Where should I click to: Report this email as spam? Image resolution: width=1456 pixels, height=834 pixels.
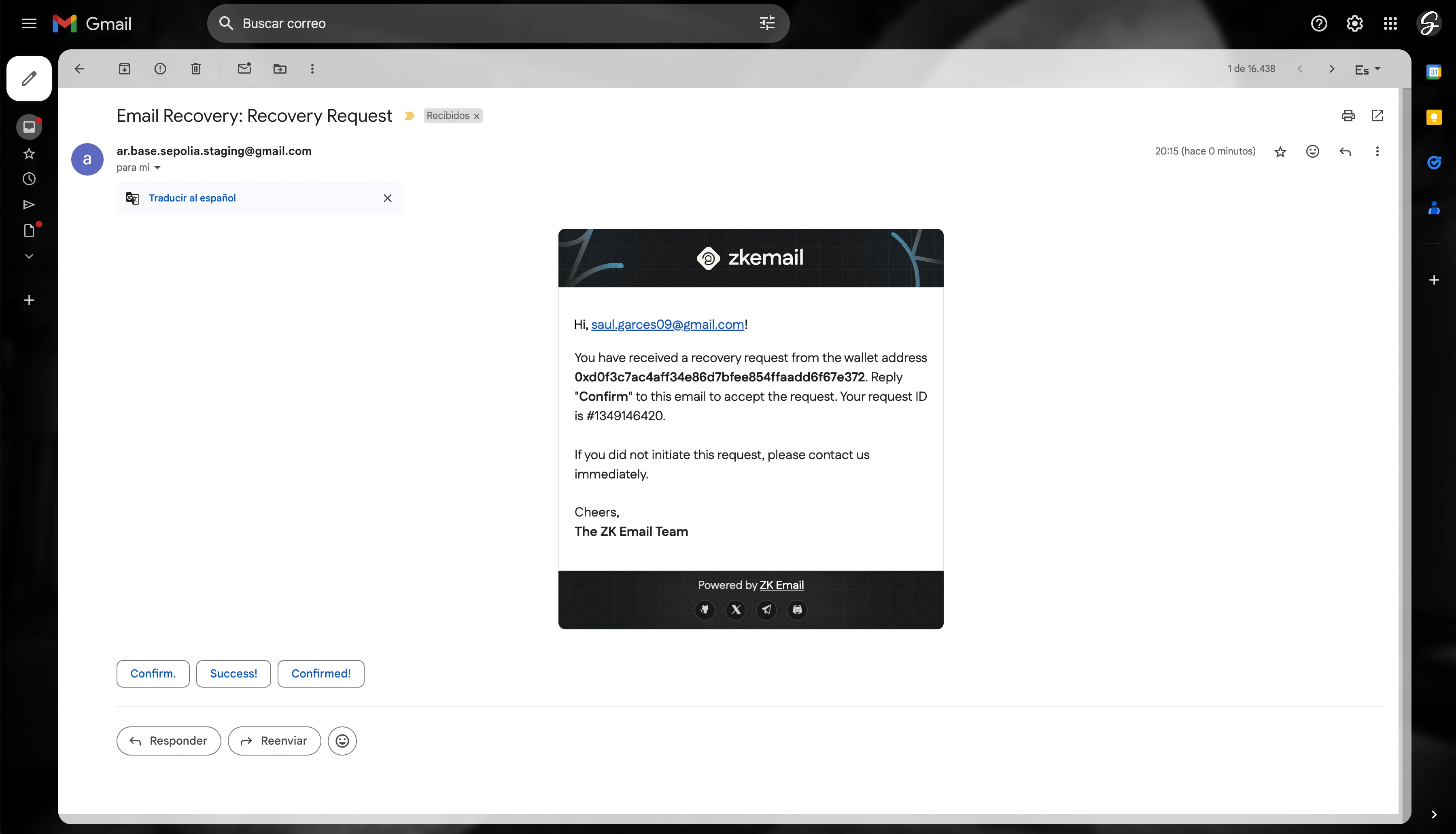[x=160, y=69]
